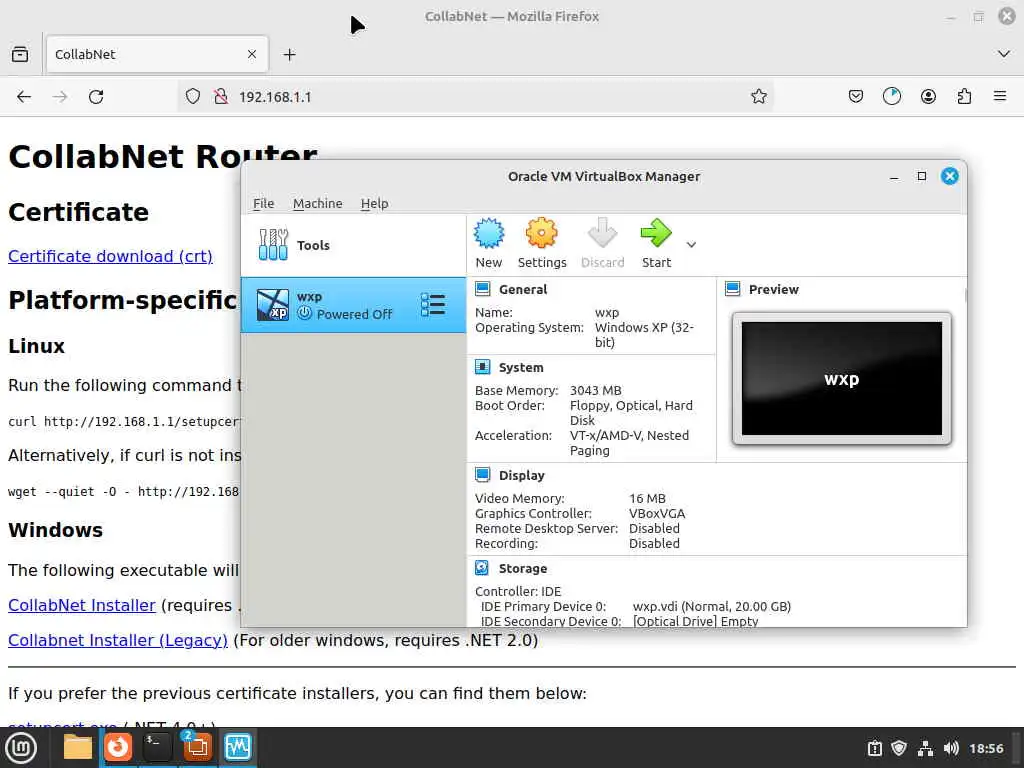The height and width of the screenshot is (768, 1024).
Task: Open the Firefox account icon
Action: 928,97
